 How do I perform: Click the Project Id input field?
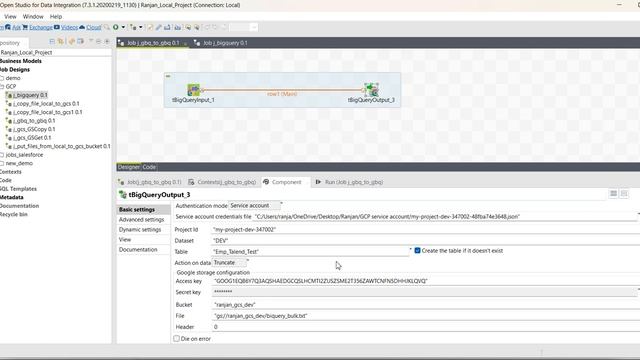coord(426,230)
